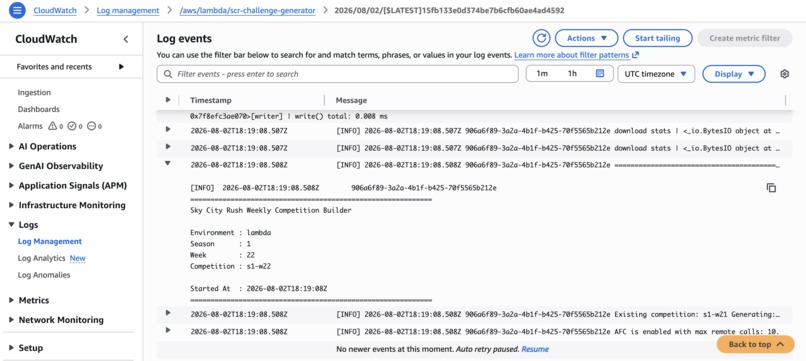The height and width of the screenshot is (361, 806).
Task: Go to Log management breadcrumb link
Action: [128, 10]
